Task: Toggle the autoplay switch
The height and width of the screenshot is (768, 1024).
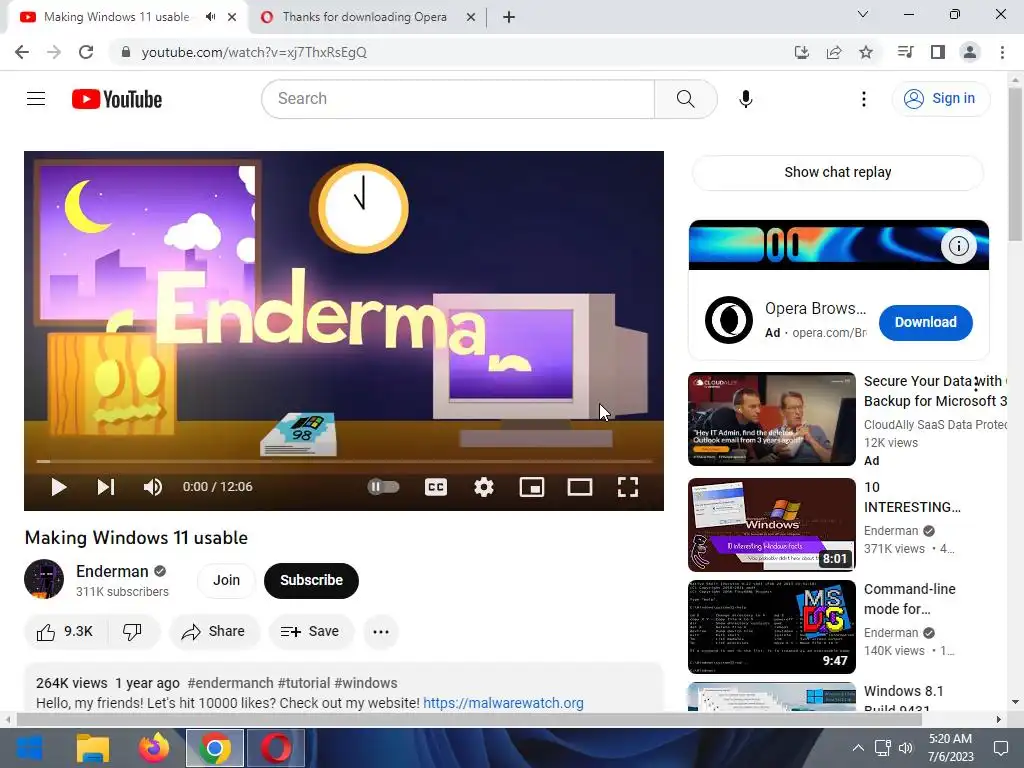Action: (x=383, y=487)
